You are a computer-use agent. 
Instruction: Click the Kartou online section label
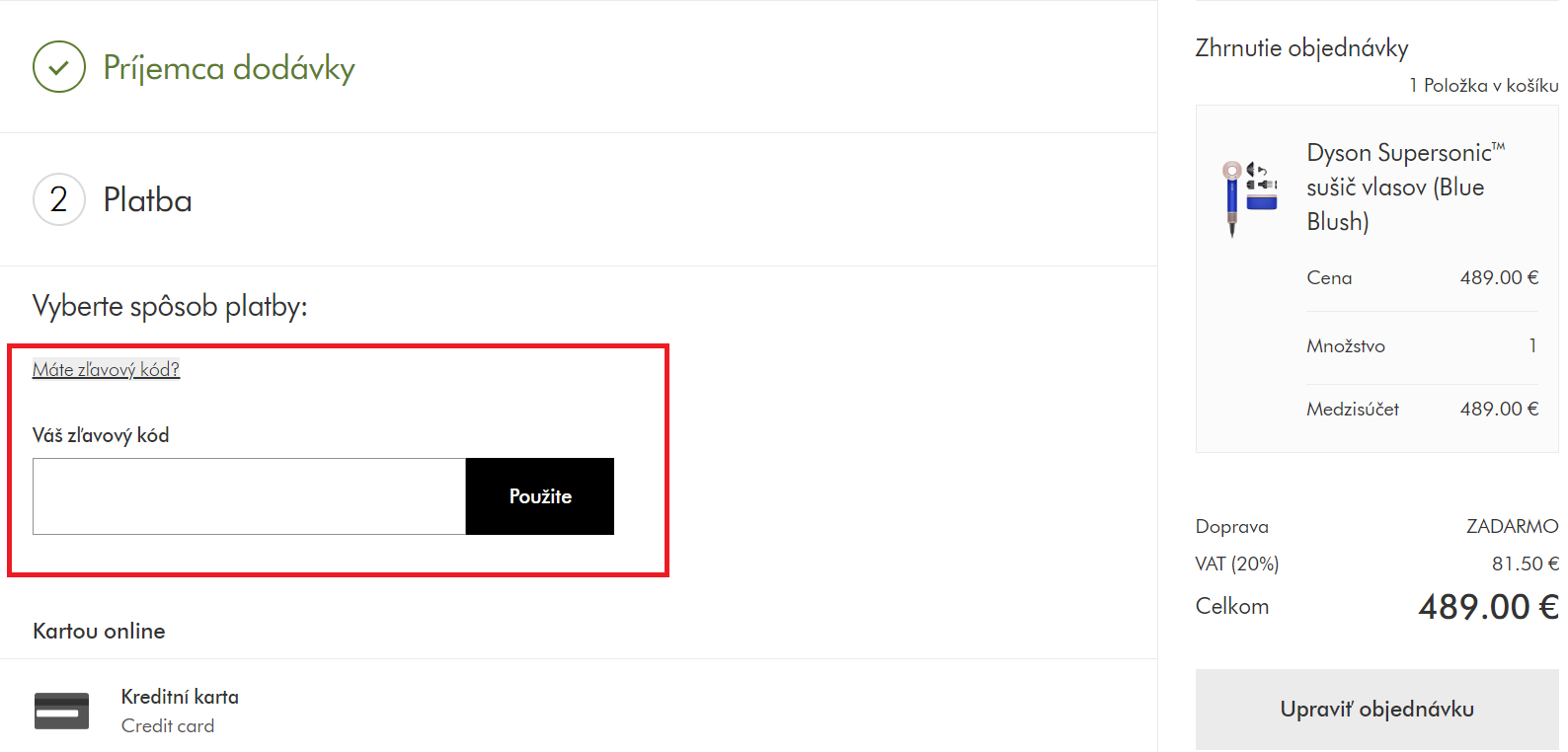(99, 631)
